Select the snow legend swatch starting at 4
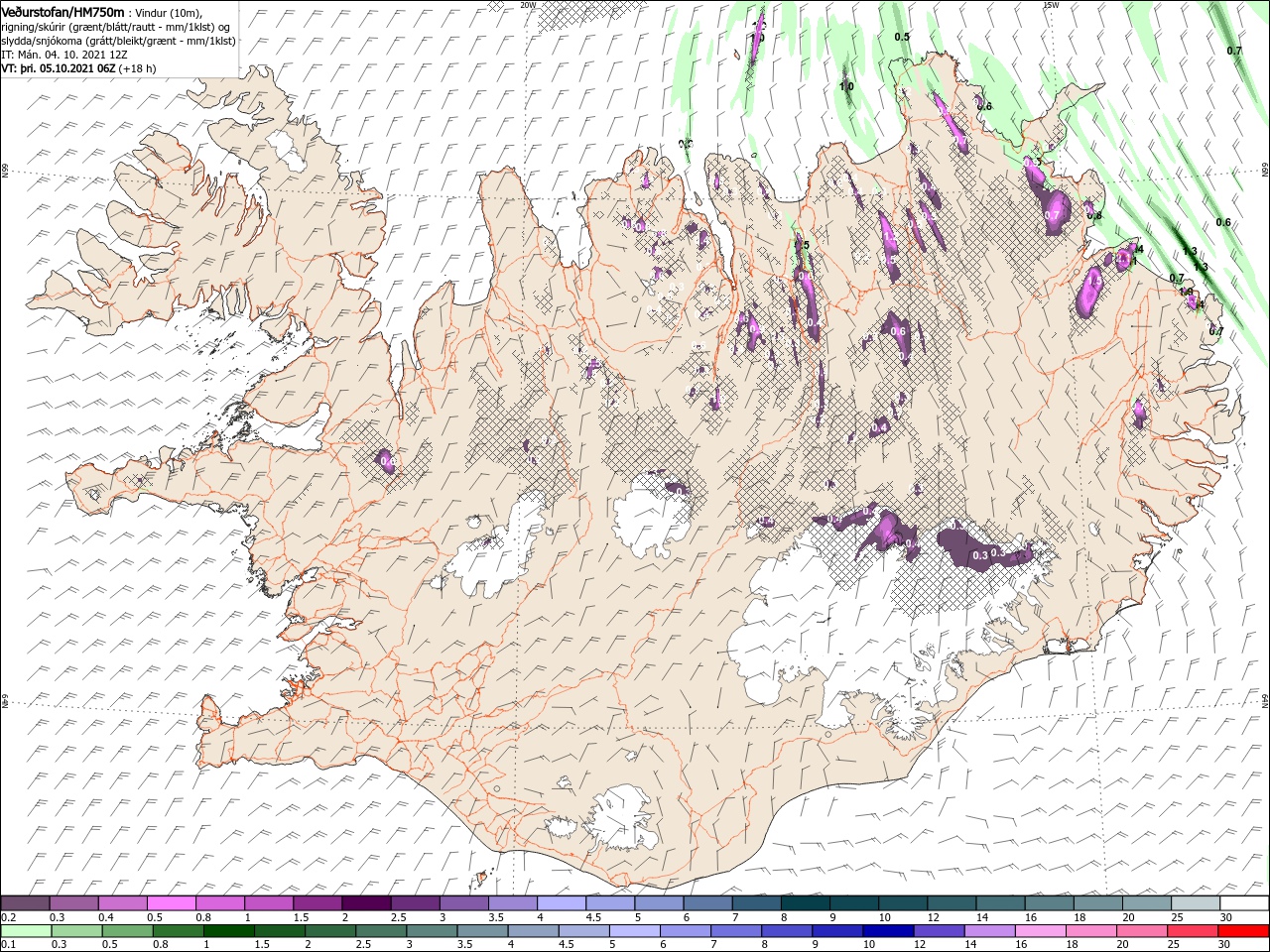Screen dimensions: 1270x952 point(562,903)
